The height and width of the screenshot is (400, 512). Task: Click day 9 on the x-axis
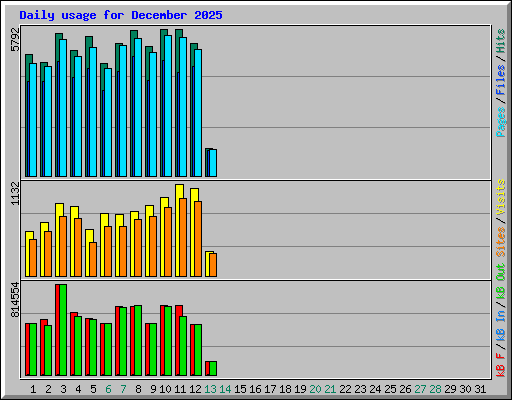pos(153,389)
